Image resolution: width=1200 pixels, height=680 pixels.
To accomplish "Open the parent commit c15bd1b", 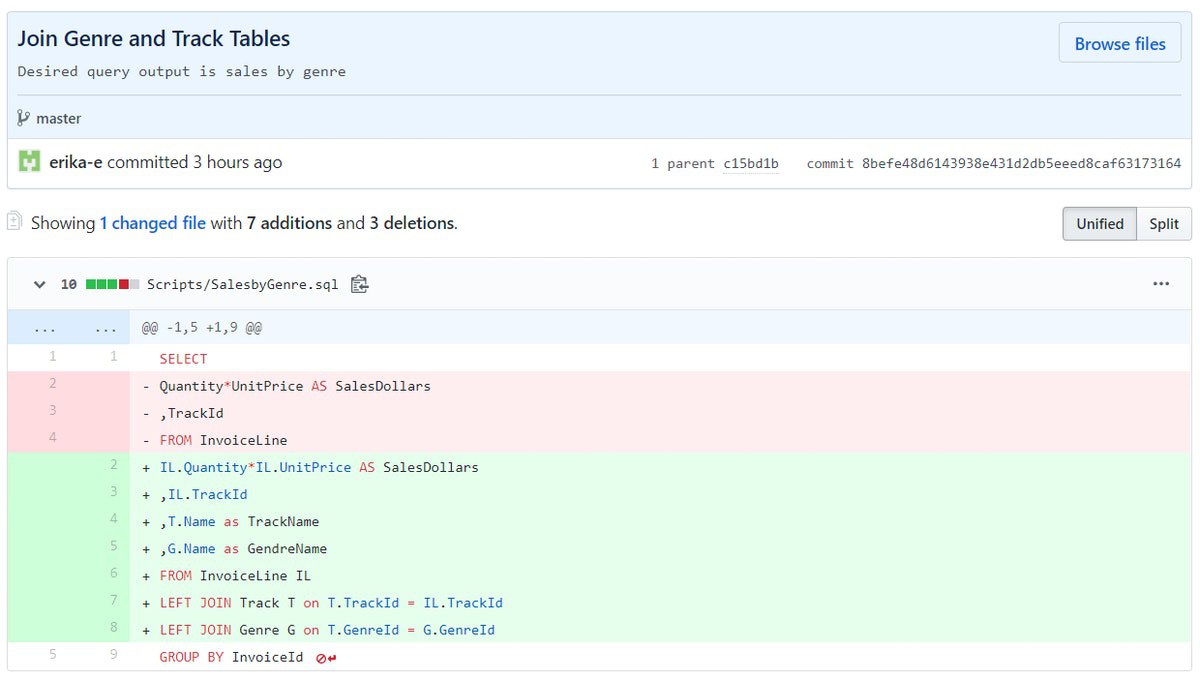I will (x=750, y=163).
